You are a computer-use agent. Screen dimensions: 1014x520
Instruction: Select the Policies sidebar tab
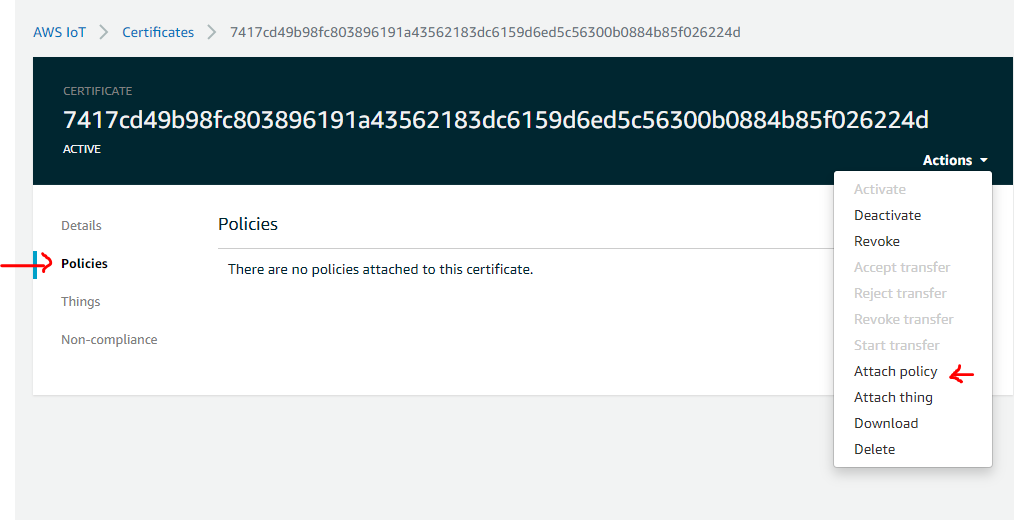click(x=84, y=263)
